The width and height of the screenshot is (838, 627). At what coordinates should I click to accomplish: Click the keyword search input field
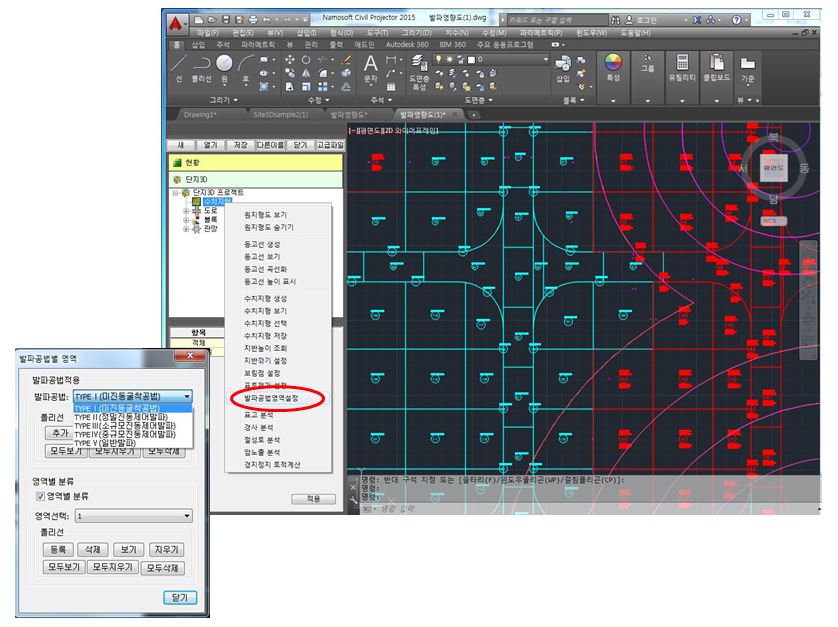(x=557, y=20)
